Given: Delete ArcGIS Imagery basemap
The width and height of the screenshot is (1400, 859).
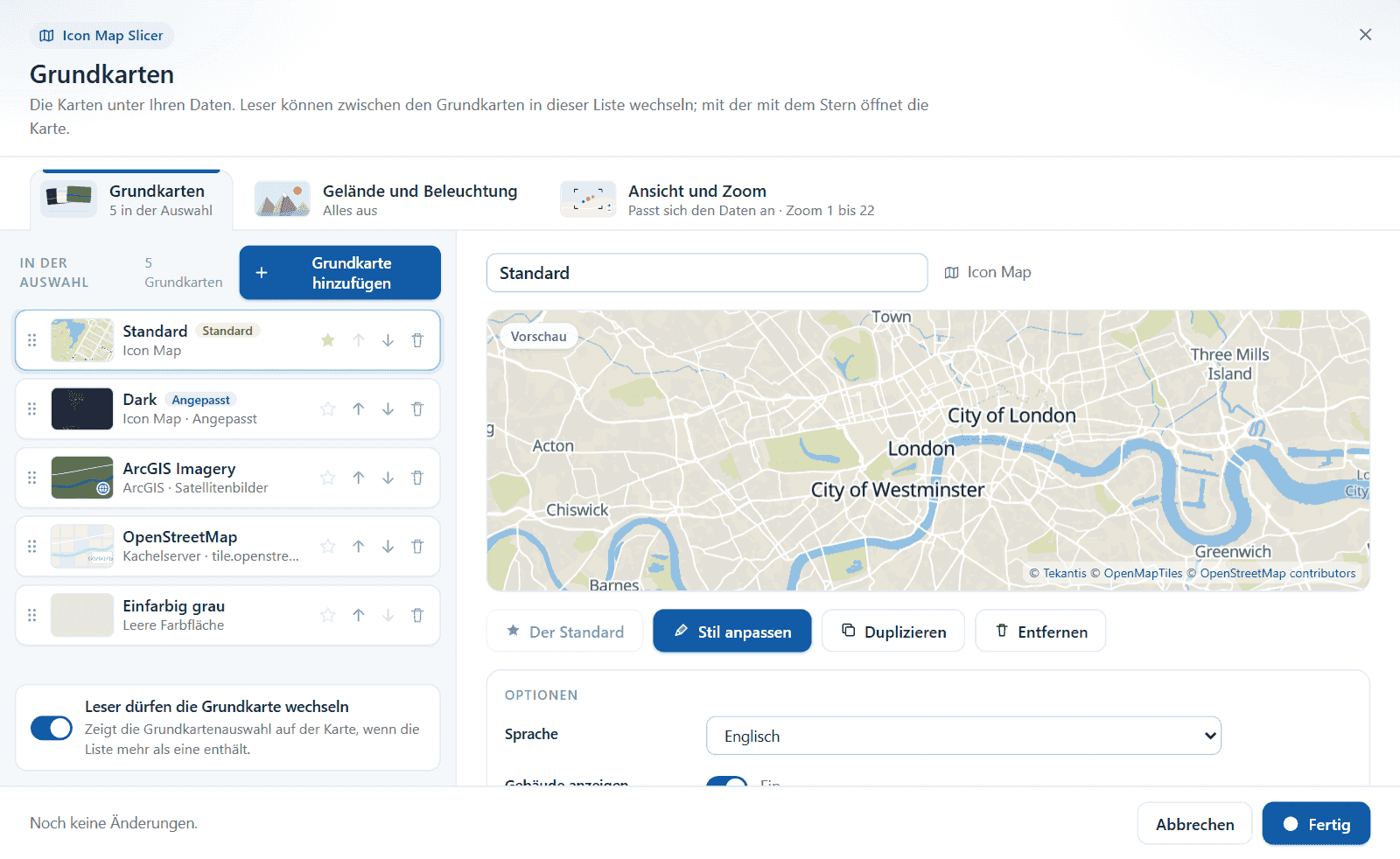Looking at the screenshot, I should click(x=417, y=478).
